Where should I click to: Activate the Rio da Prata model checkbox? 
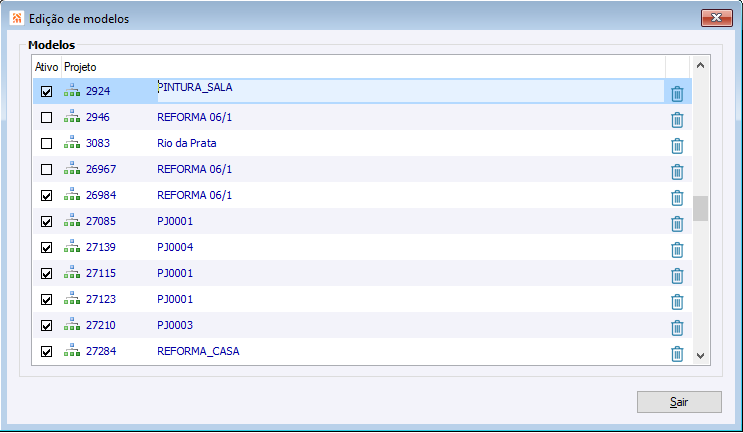46,143
